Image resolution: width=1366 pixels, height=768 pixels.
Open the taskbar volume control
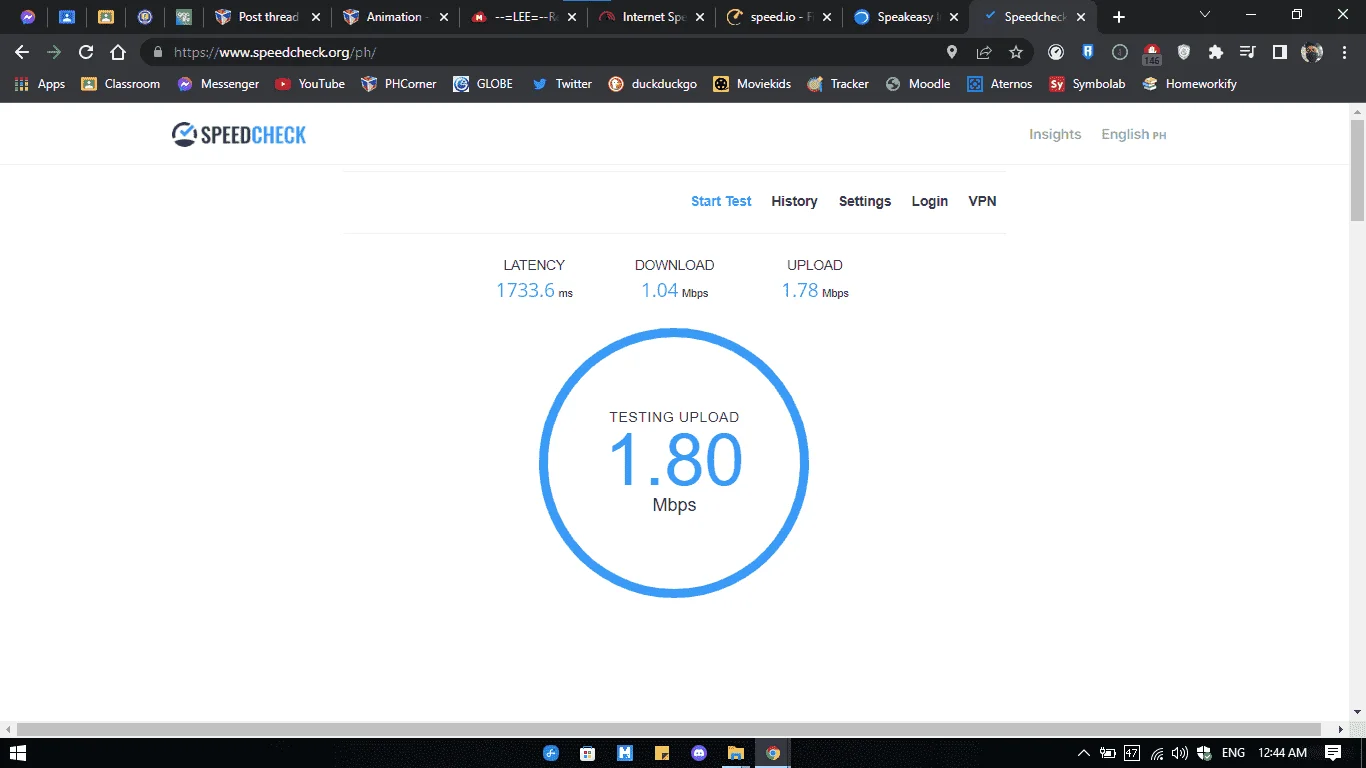1180,753
